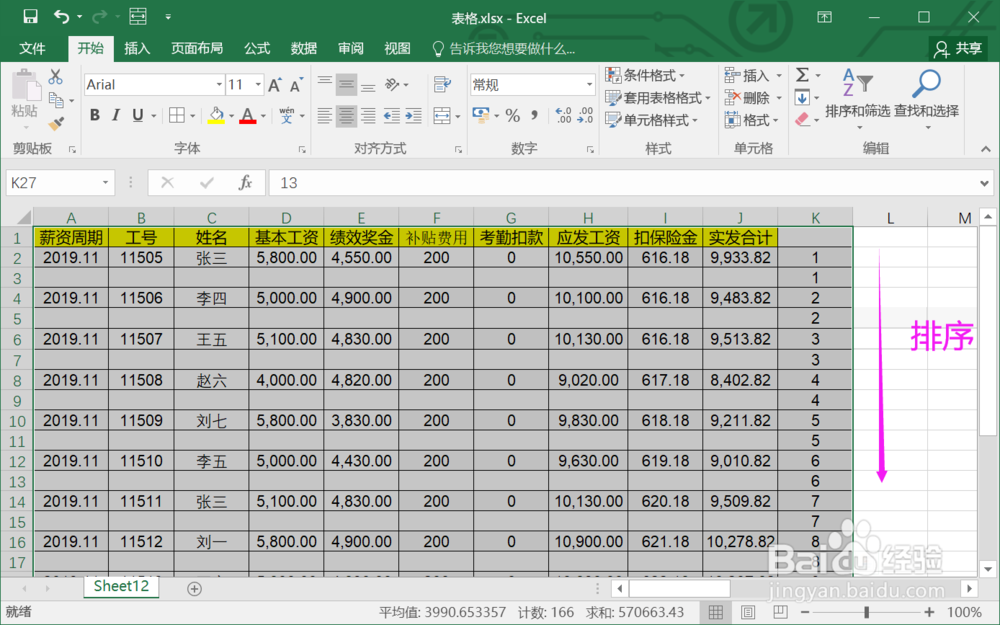Click the AutoSum sigma icon
Image resolution: width=1000 pixels, height=625 pixels.
[x=802, y=75]
